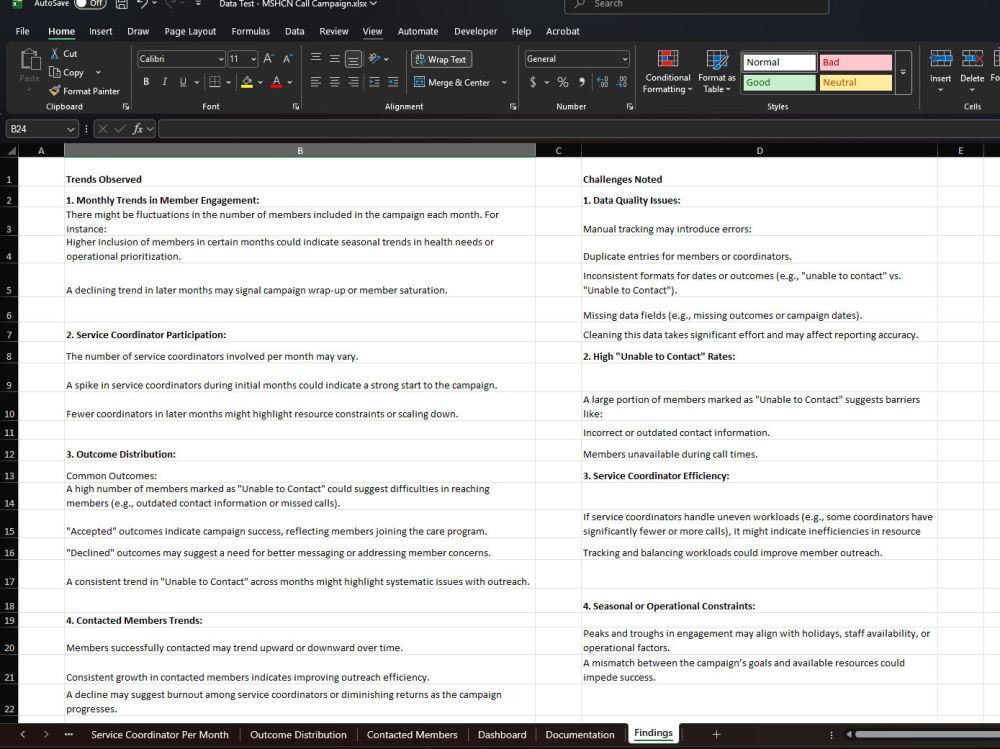Click the Copy icon
1000x749 pixels.
(x=55, y=72)
